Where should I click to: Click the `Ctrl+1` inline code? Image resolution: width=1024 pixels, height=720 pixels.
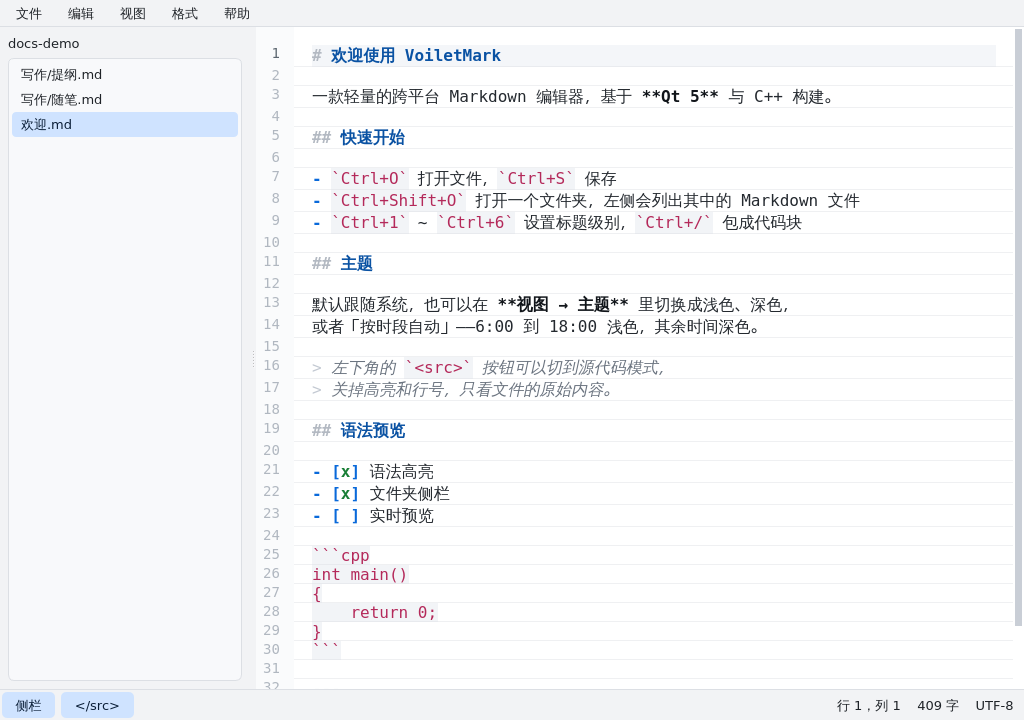(x=370, y=223)
